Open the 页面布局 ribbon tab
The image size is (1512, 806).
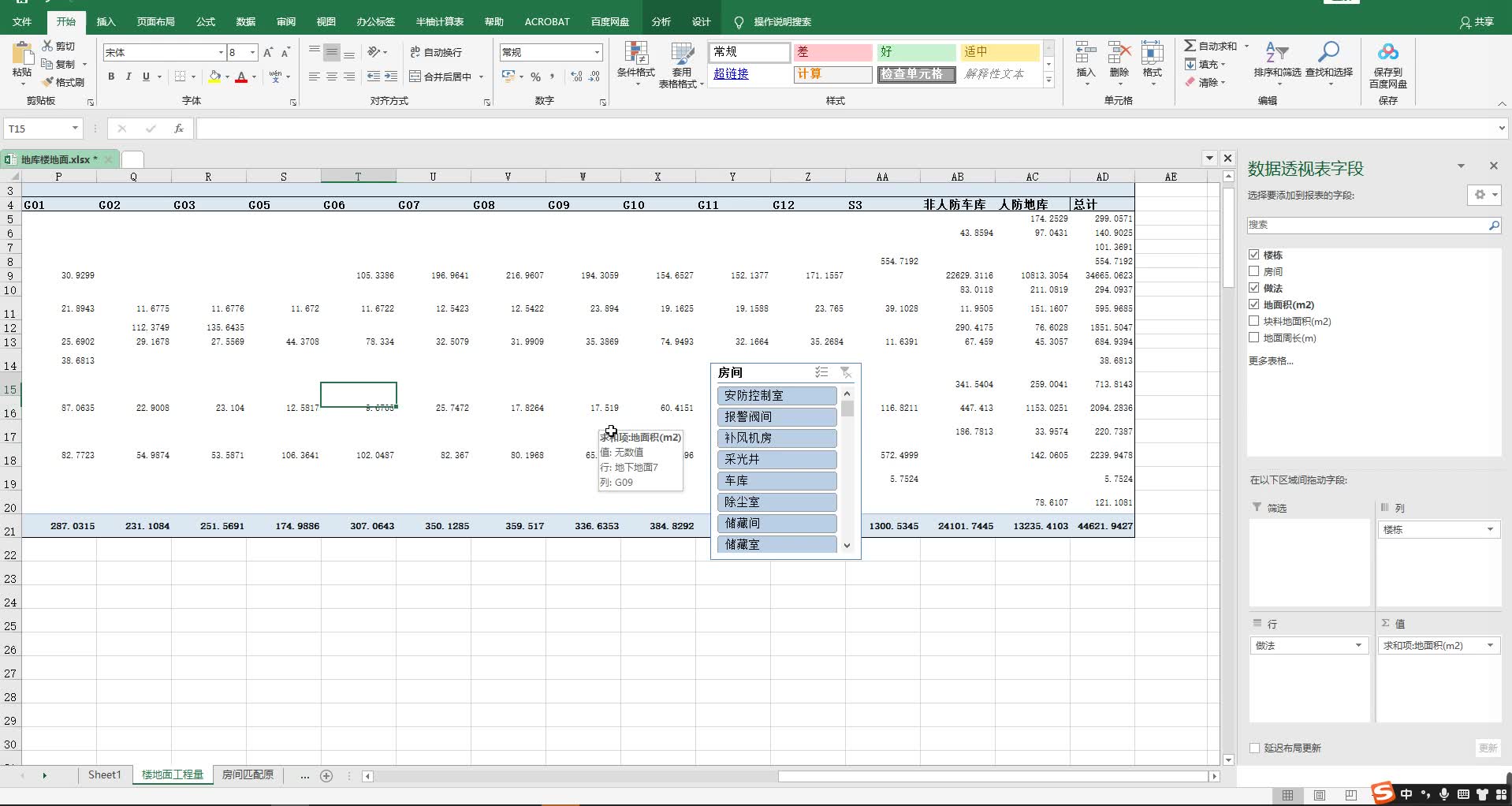pos(155,21)
